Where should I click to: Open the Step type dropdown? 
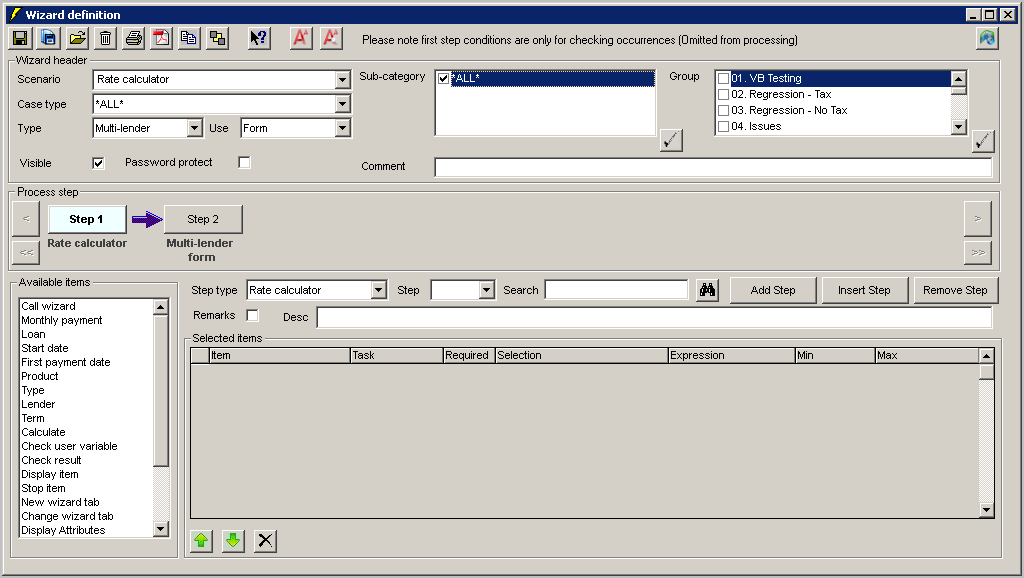379,290
